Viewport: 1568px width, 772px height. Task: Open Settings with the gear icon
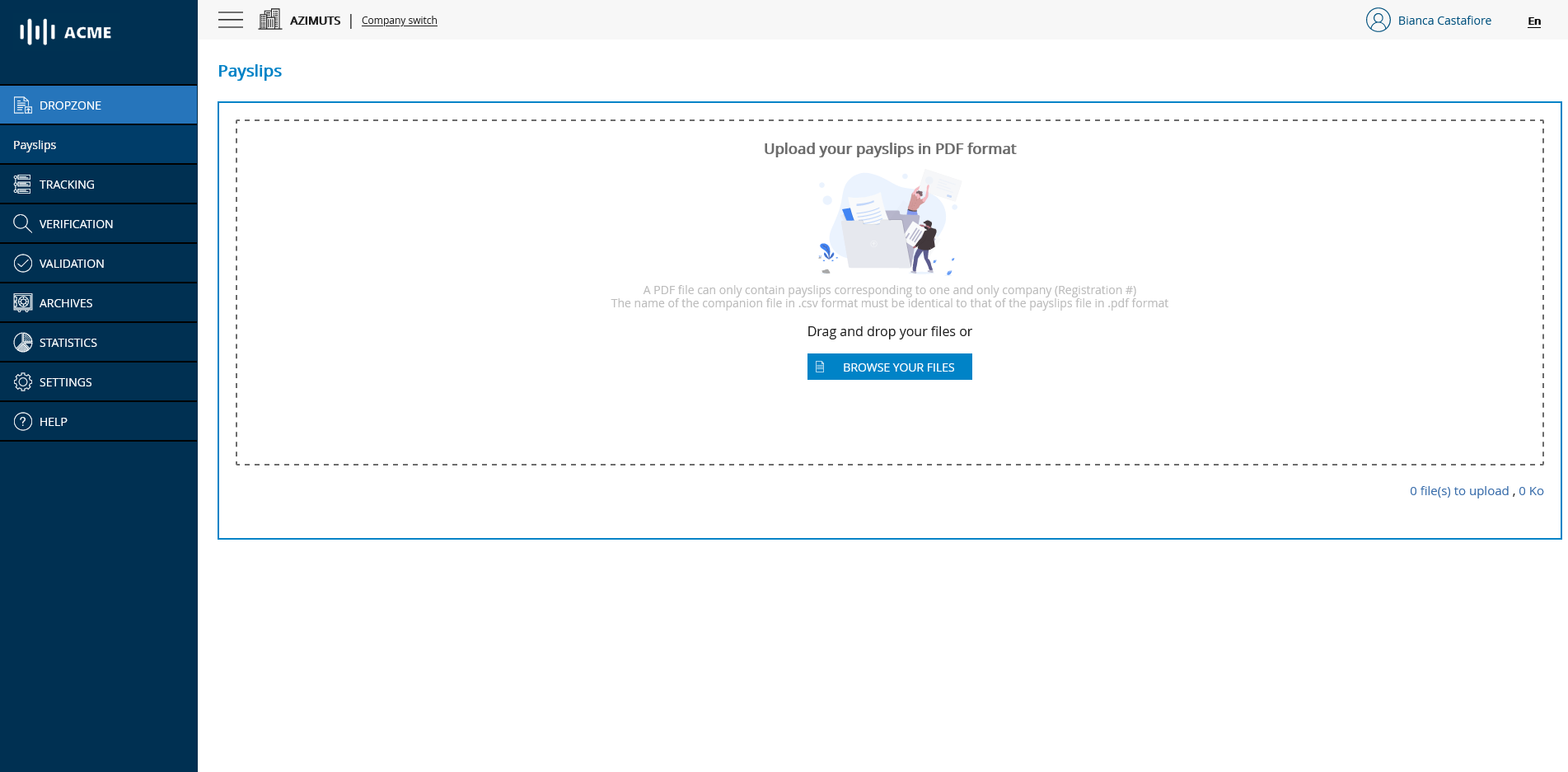tap(22, 381)
